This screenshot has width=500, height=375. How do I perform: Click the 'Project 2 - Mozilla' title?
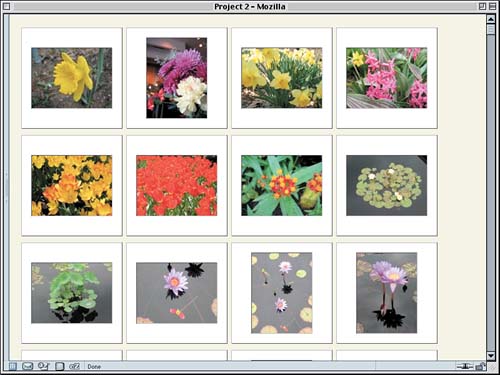click(x=250, y=7)
